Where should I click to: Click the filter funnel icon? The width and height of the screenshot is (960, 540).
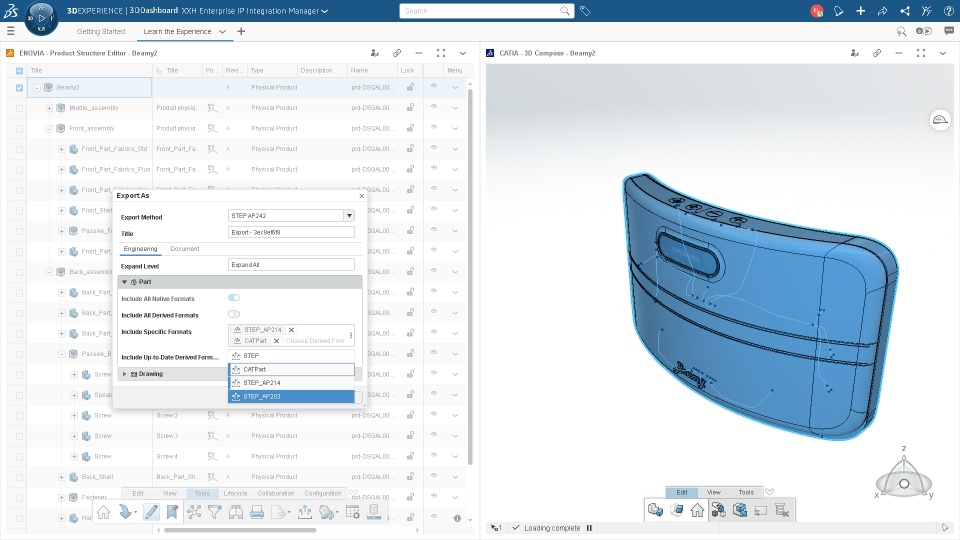214,512
